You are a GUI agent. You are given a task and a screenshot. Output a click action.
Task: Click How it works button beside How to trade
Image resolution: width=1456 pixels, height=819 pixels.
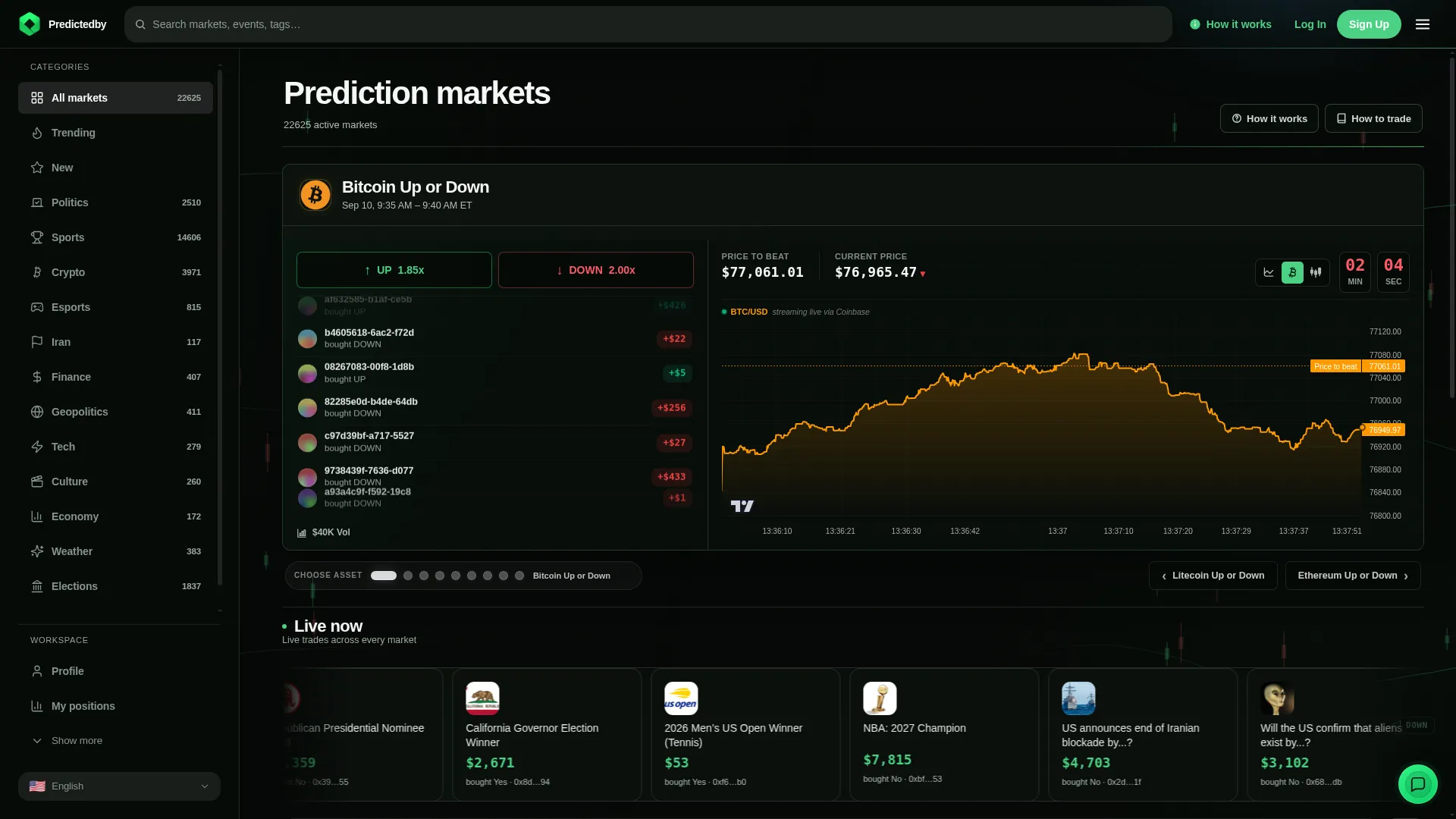click(x=1269, y=118)
